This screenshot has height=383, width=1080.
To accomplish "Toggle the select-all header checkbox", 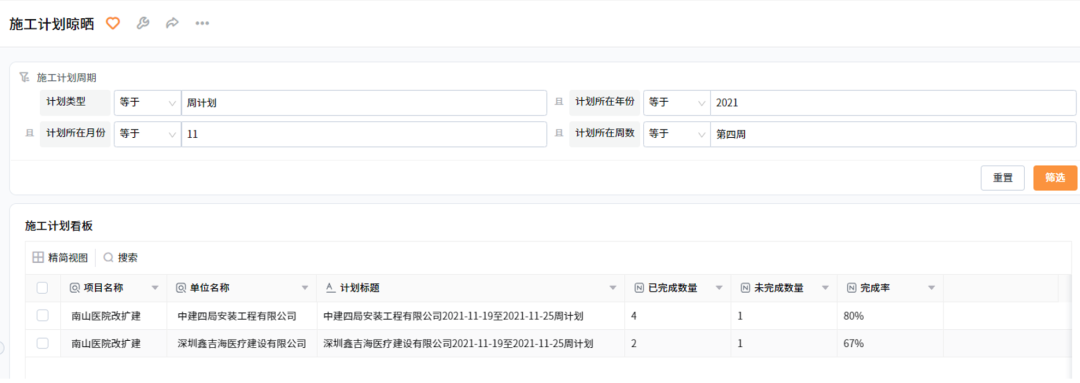I will 43,288.
